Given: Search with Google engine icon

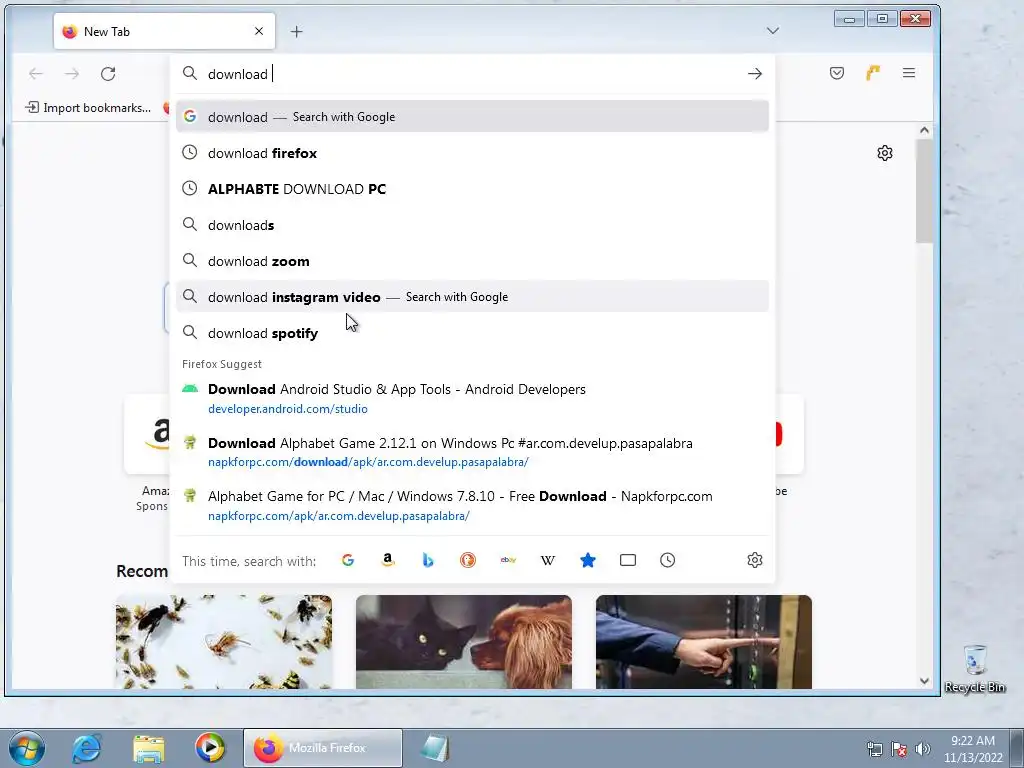Looking at the screenshot, I should click(347, 560).
